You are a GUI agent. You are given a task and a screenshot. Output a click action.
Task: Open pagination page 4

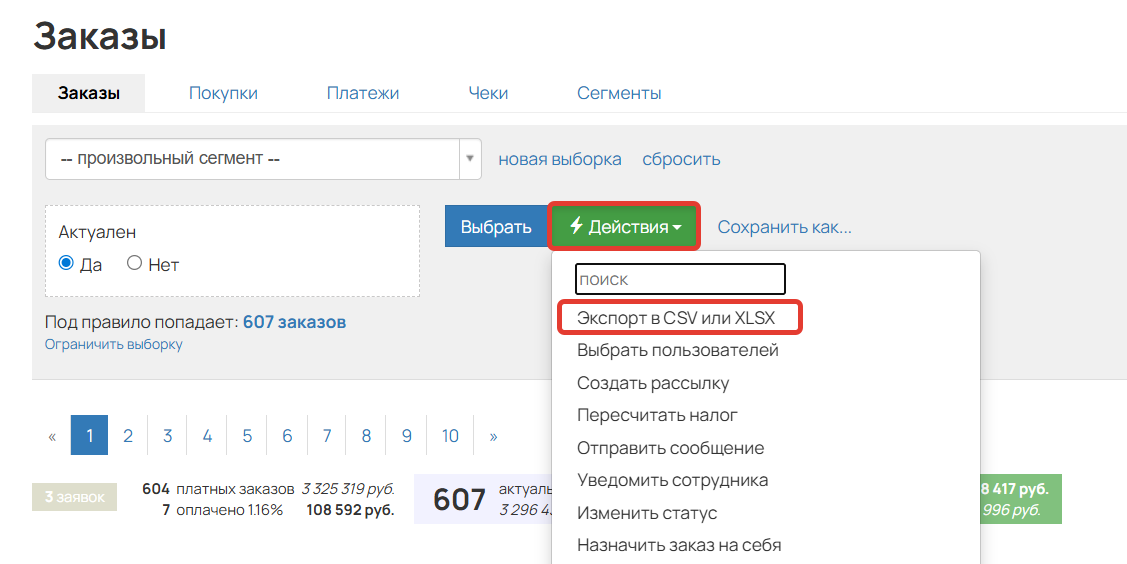[207, 435]
